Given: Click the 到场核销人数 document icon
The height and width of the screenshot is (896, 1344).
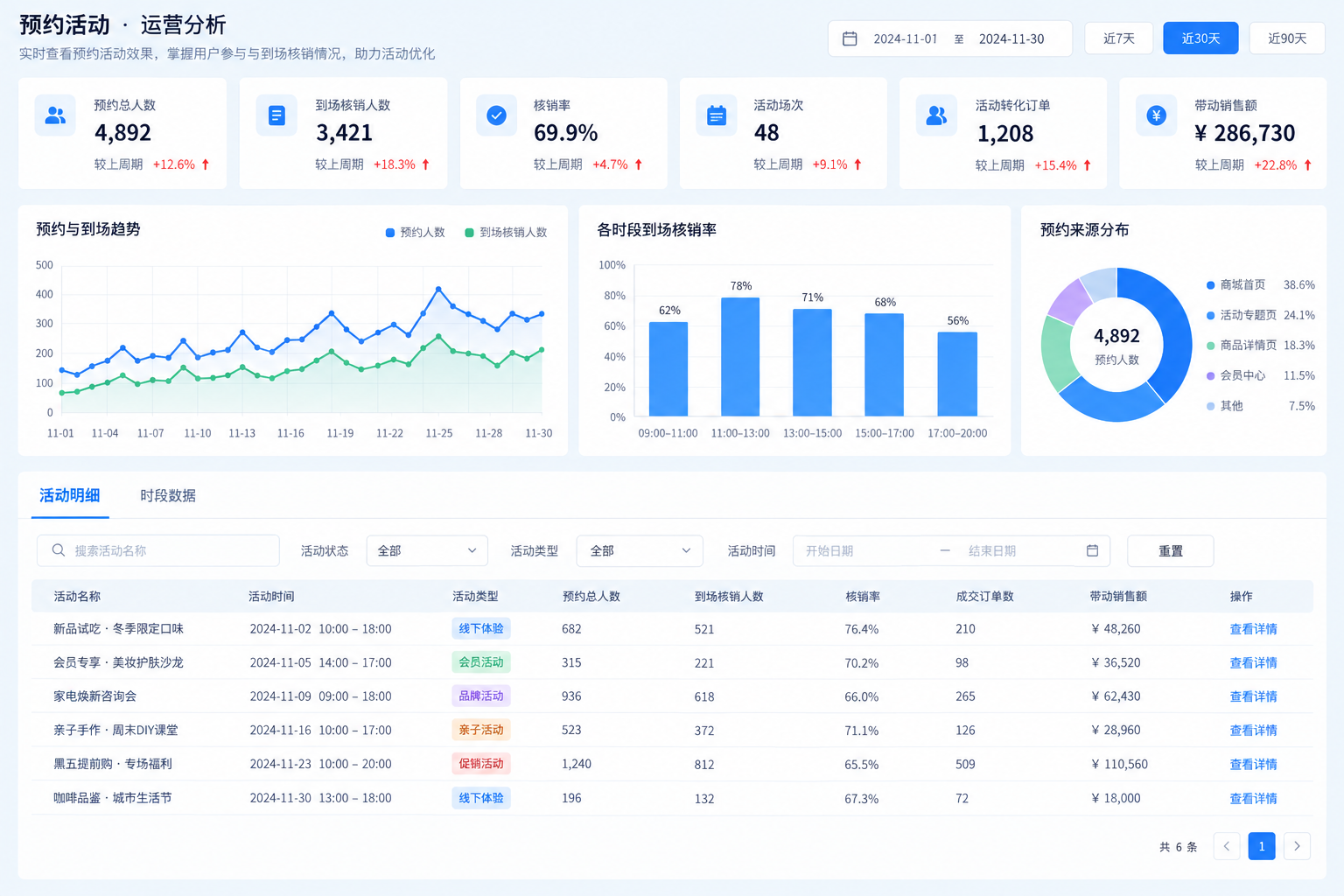Looking at the screenshot, I should tap(276, 115).
